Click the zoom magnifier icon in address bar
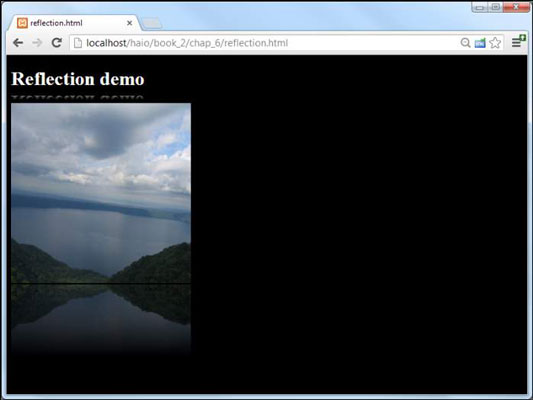This screenshot has width=533, height=400. 465,43
